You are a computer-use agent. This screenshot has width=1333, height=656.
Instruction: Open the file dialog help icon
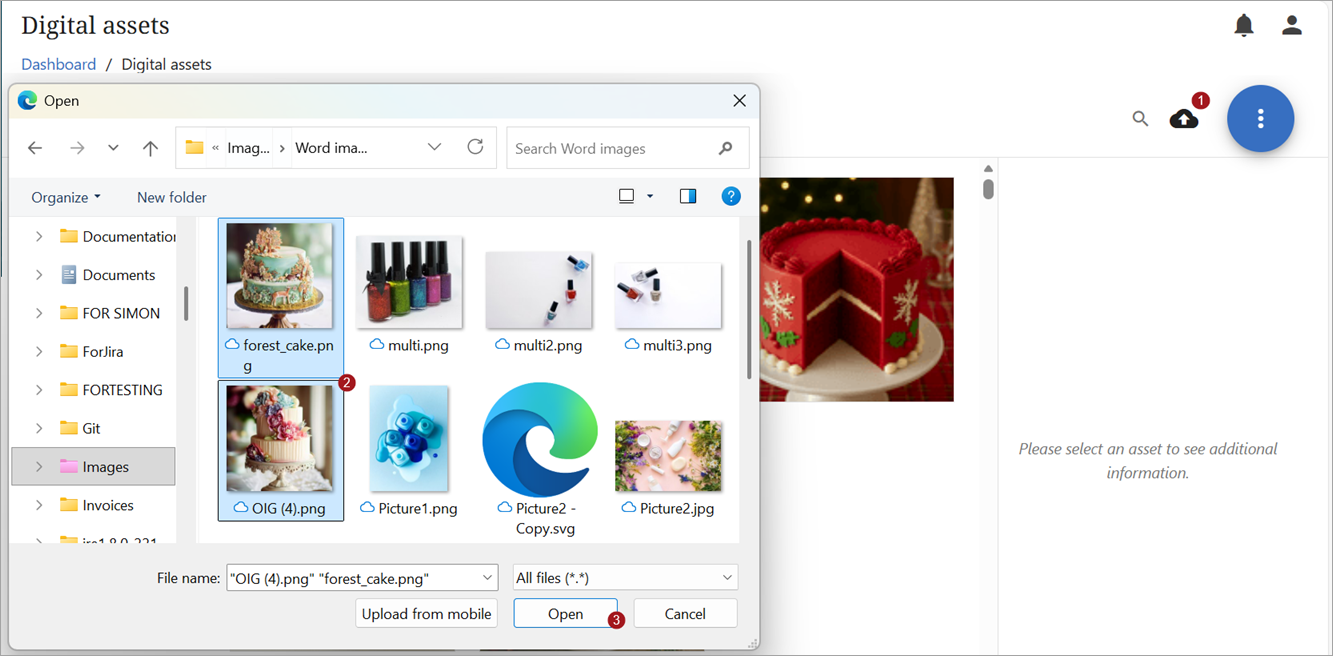731,196
